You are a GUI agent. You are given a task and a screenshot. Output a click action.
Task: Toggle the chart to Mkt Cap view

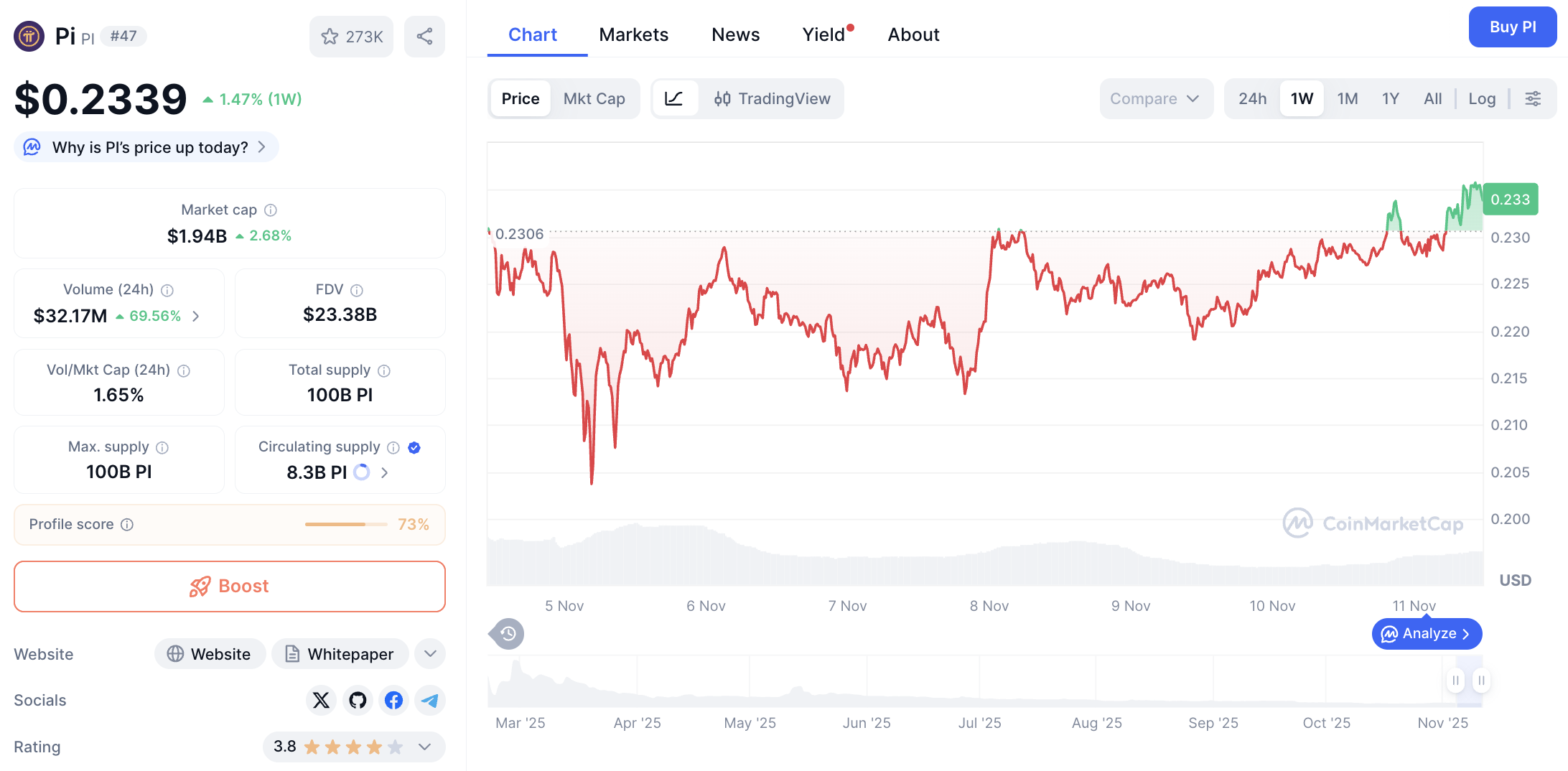click(594, 98)
